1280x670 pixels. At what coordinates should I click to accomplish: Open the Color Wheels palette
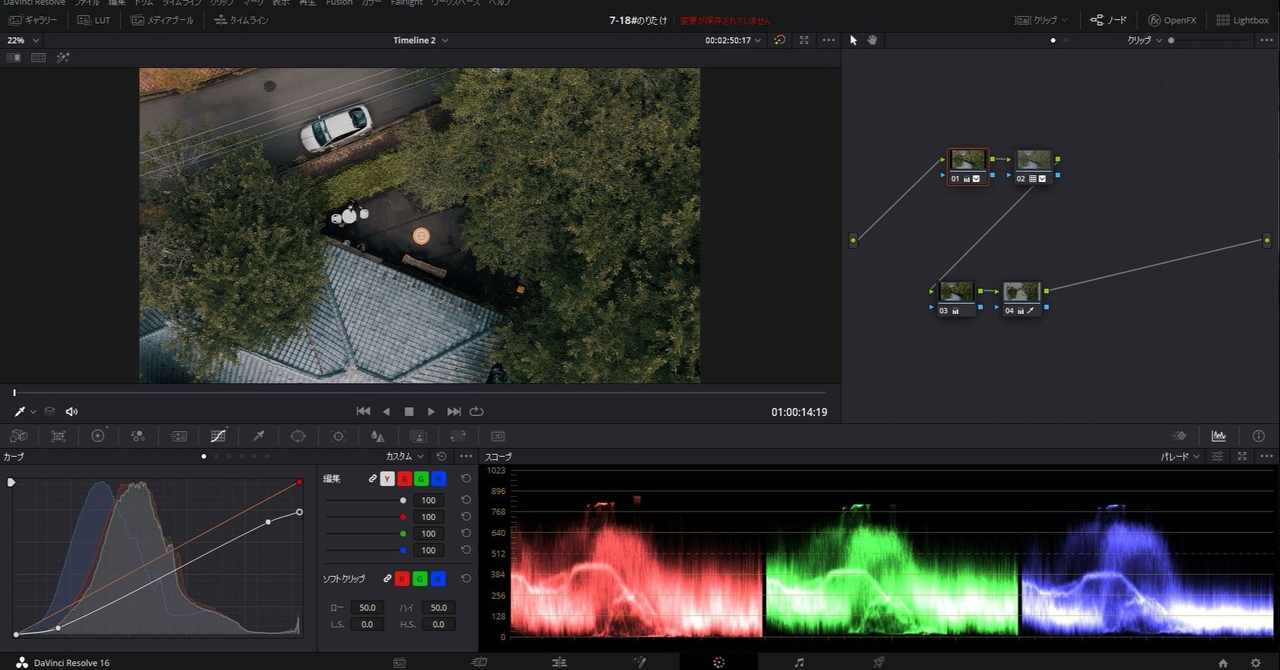tap(98, 436)
